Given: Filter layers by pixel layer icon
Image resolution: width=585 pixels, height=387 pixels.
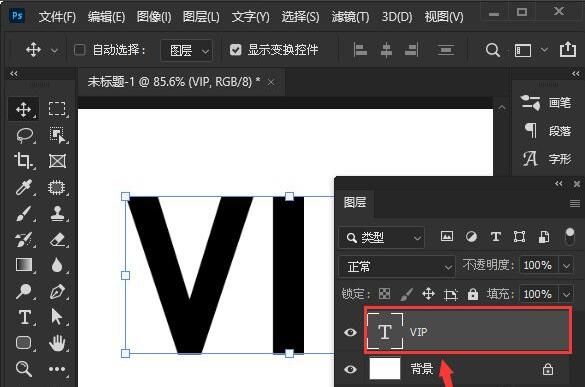Looking at the screenshot, I should coord(447,236).
